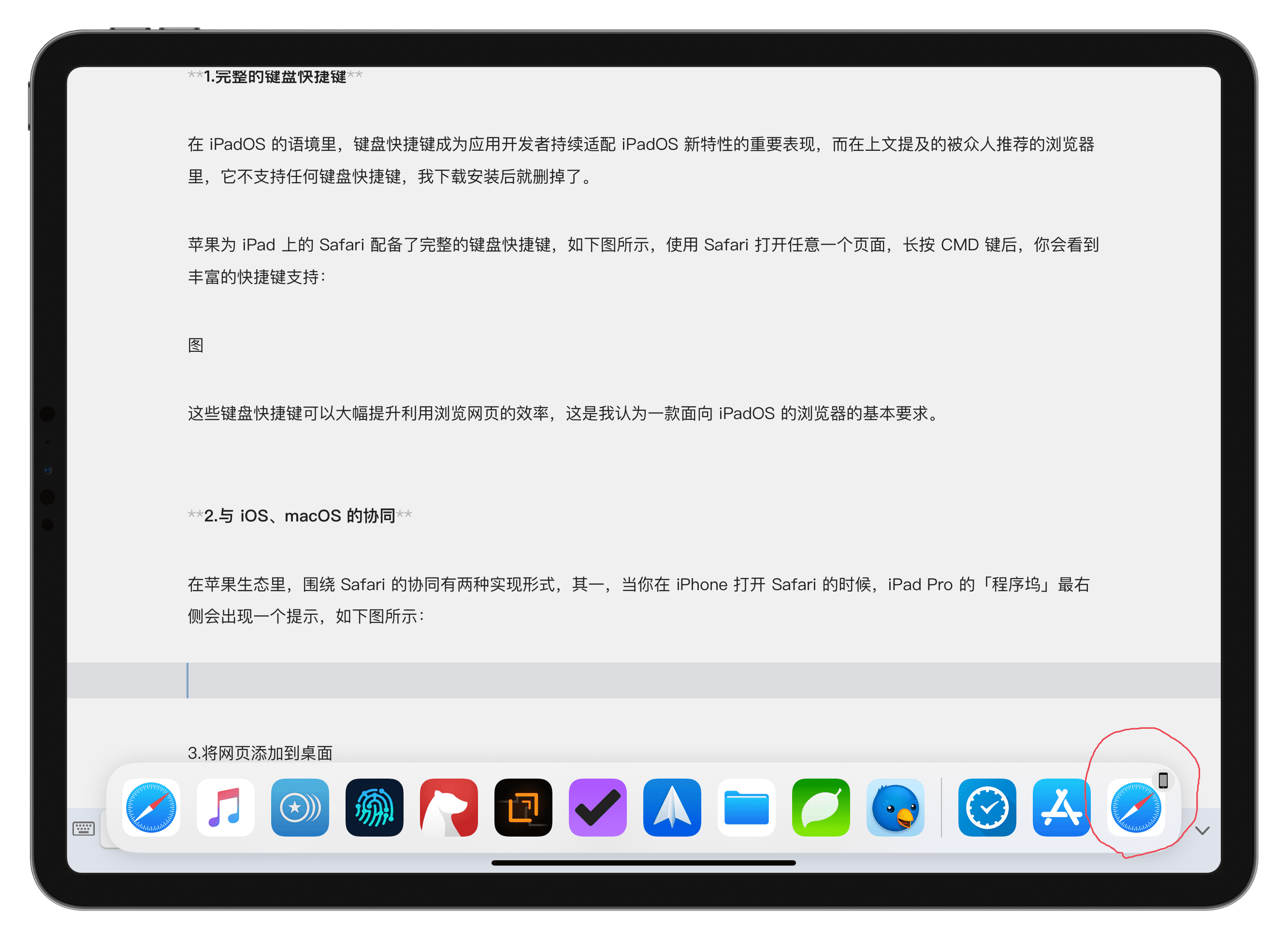Open the Bear notes app

point(449,808)
